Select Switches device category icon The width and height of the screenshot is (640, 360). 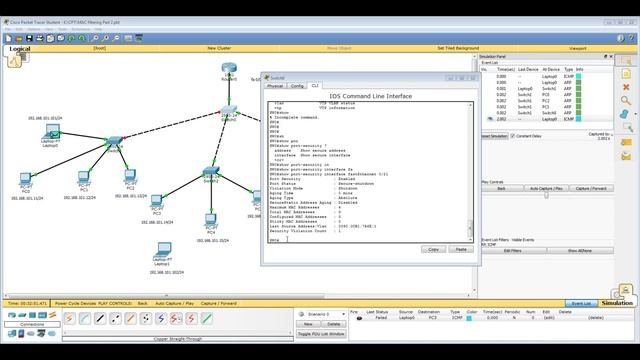point(22,315)
